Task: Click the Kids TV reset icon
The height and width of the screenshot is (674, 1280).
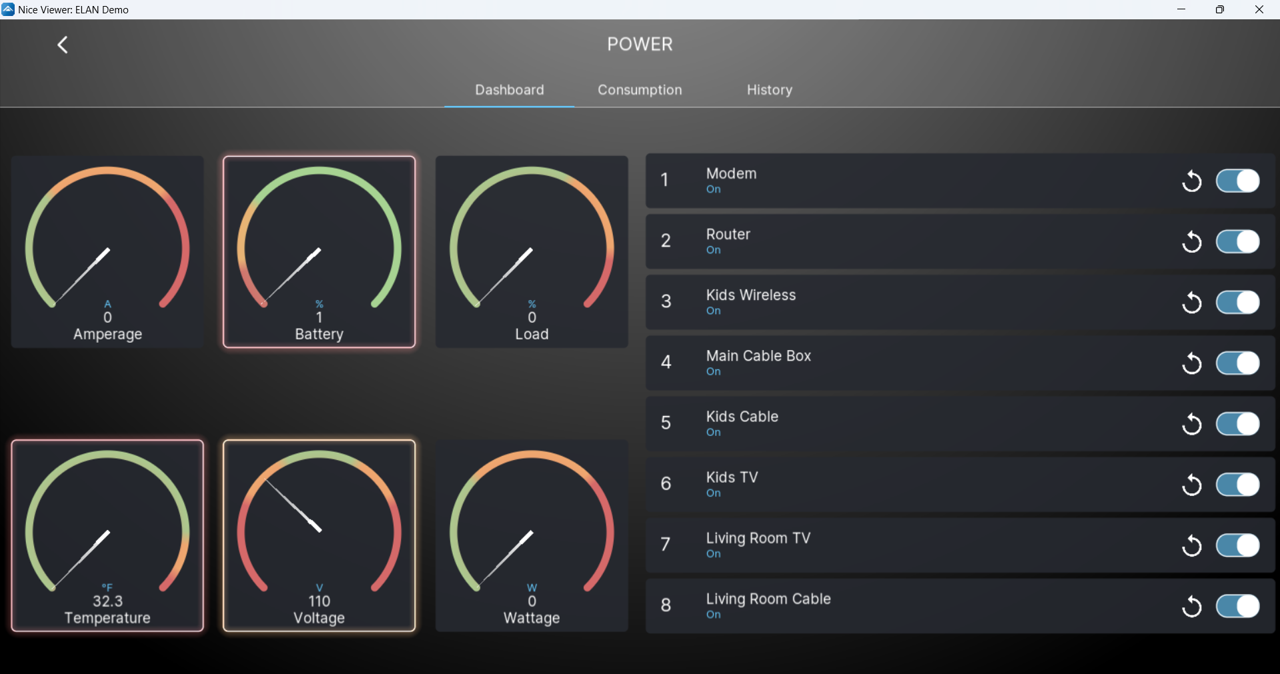Action: (1191, 485)
